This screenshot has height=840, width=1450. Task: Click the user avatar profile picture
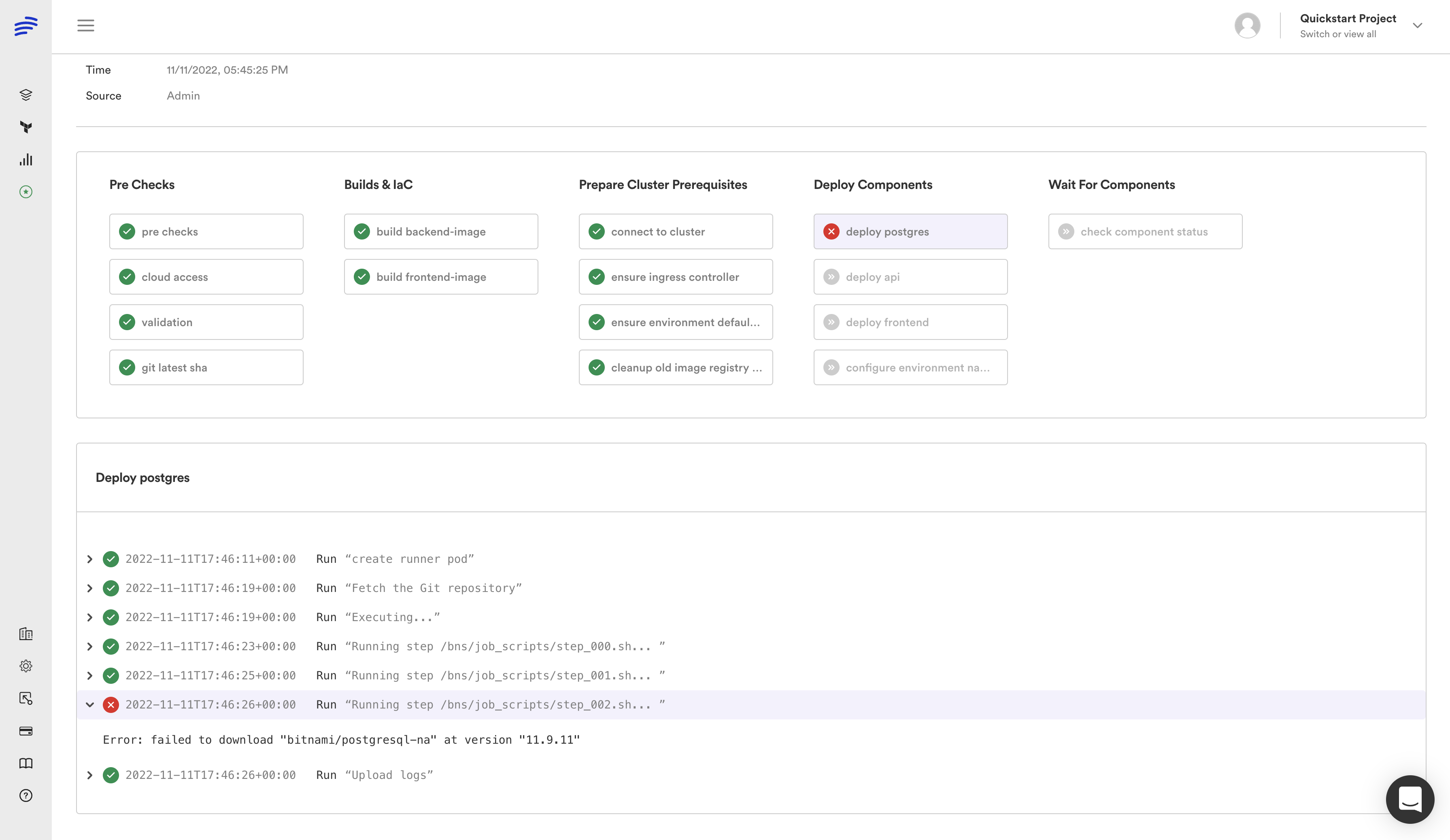[x=1247, y=25]
